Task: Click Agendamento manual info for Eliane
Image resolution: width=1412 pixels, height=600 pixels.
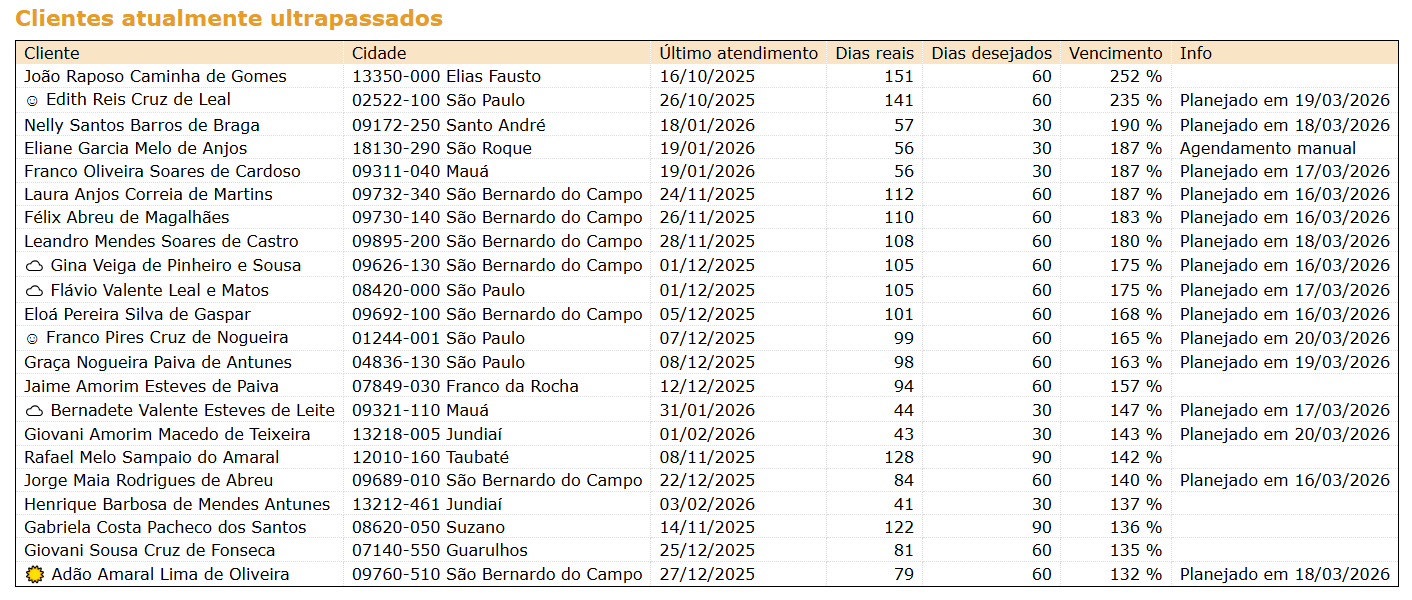Action: pos(1267,148)
